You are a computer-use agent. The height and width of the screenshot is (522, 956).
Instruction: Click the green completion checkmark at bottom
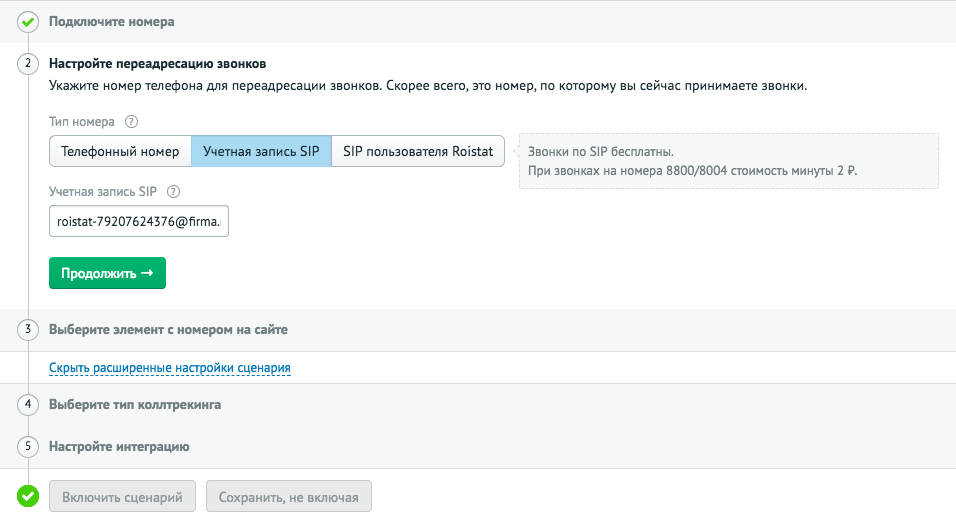point(27,496)
